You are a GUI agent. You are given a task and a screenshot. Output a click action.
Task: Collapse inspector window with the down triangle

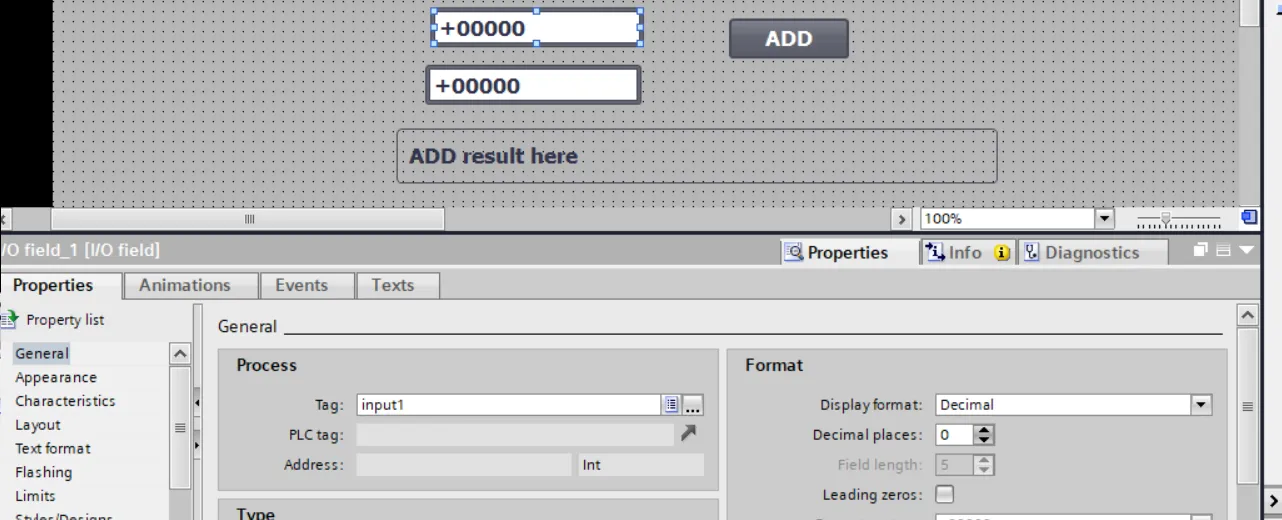tap(1246, 251)
